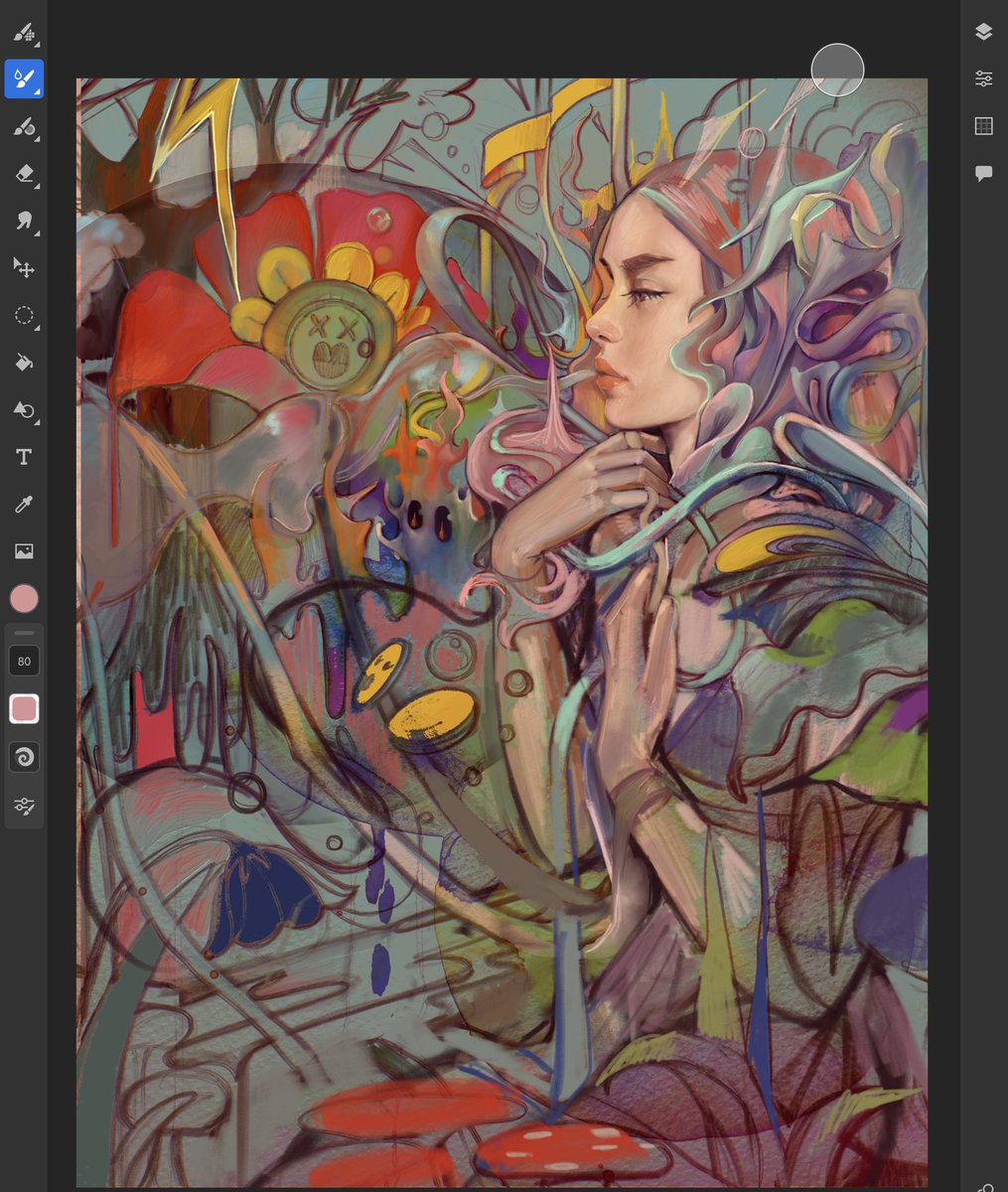The height and width of the screenshot is (1192, 1008).
Task: Select the Transform move tool
Action: [x=24, y=268]
